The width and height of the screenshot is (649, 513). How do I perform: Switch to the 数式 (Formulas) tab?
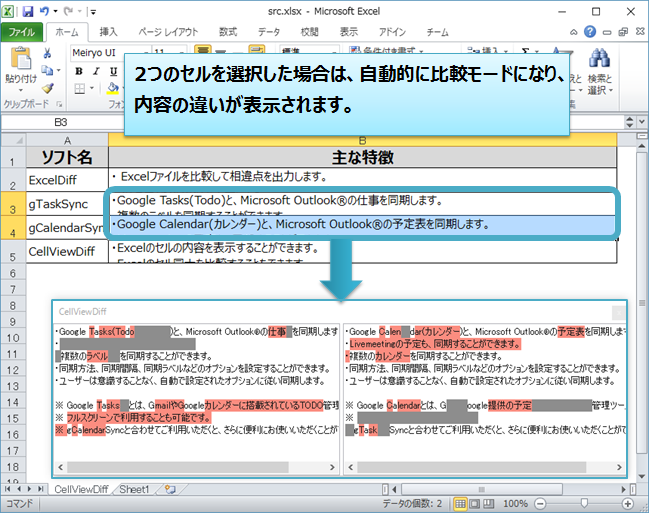point(228,32)
